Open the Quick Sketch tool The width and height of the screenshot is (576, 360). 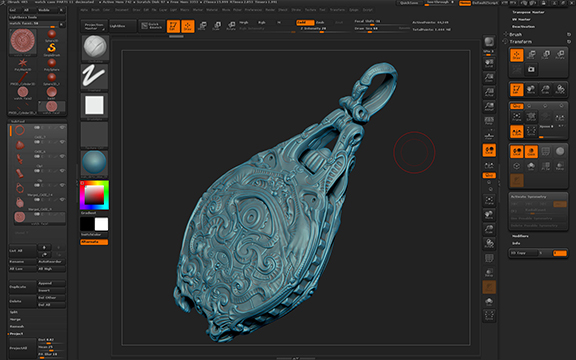coord(152,26)
